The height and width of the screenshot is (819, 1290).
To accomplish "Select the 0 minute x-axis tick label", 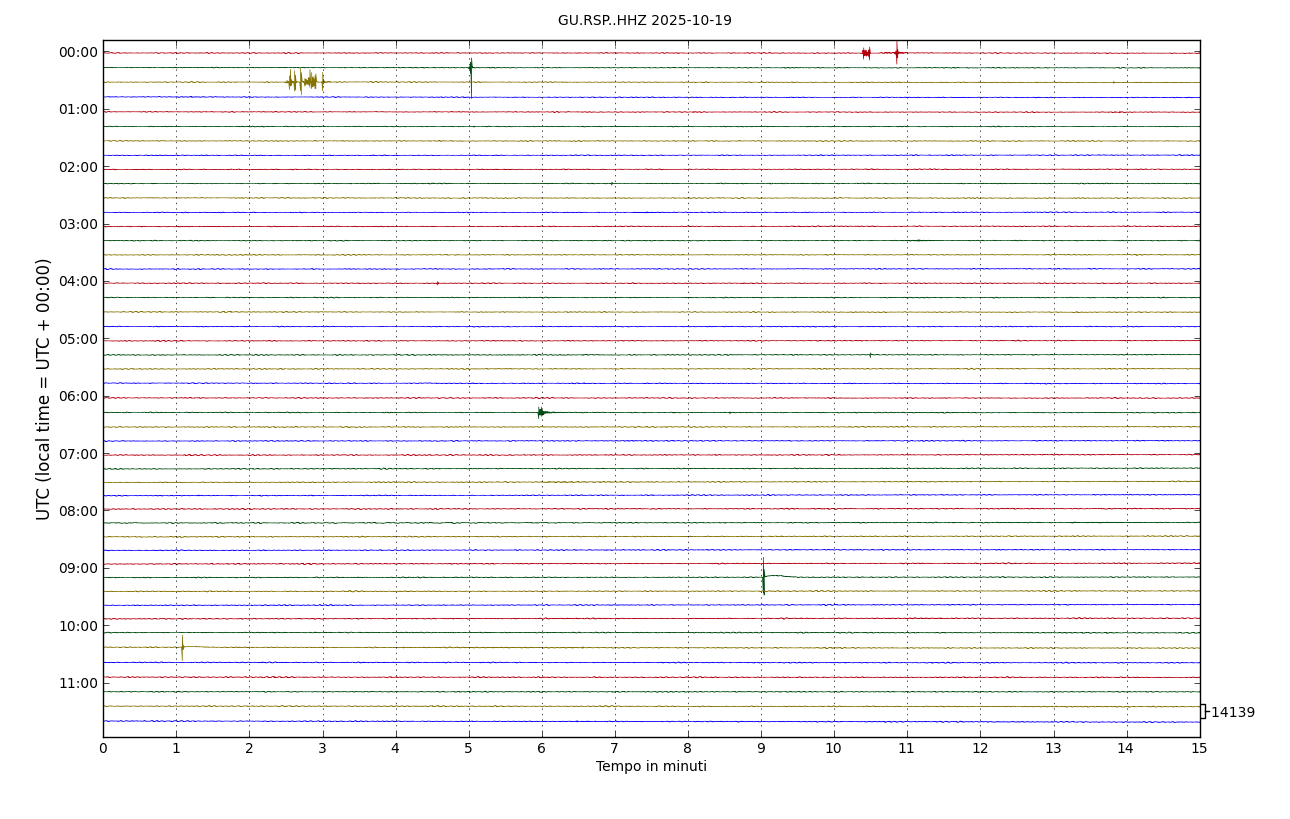I will (x=103, y=749).
